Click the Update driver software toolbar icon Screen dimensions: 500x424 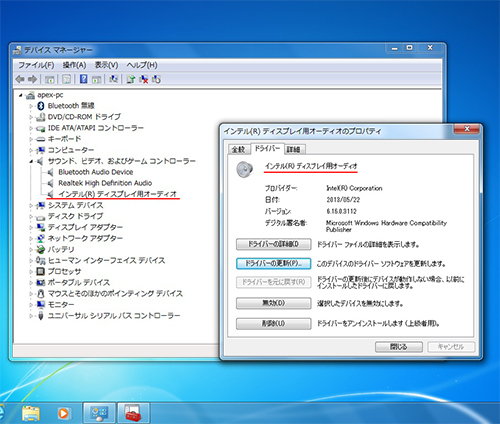(131, 79)
